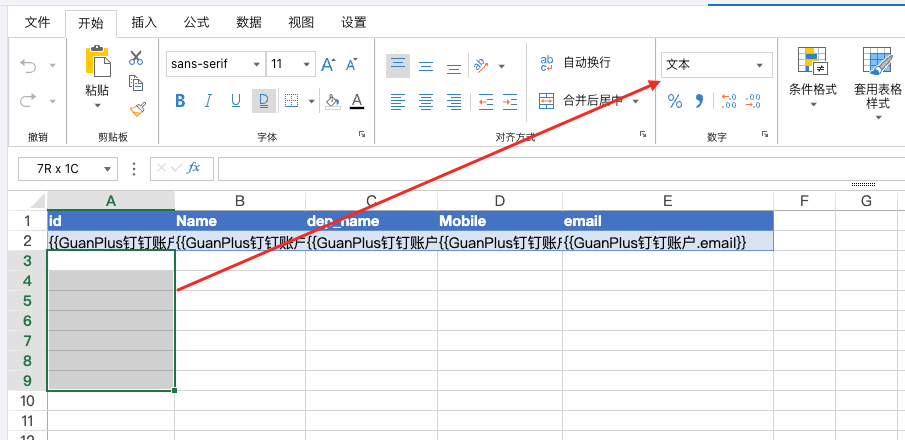Open the 字体 font dialog launcher
The width and height of the screenshot is (905, 440).
(x=362, y=134)
